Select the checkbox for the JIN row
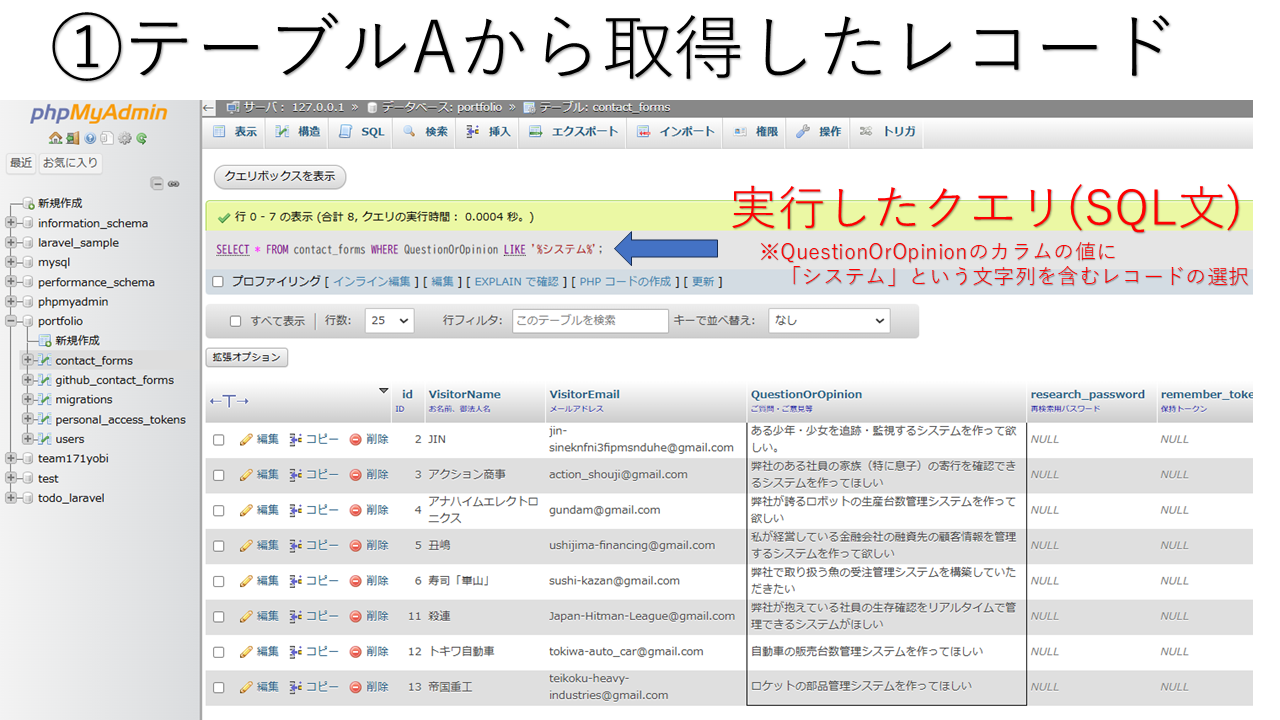 coord(219,439)
